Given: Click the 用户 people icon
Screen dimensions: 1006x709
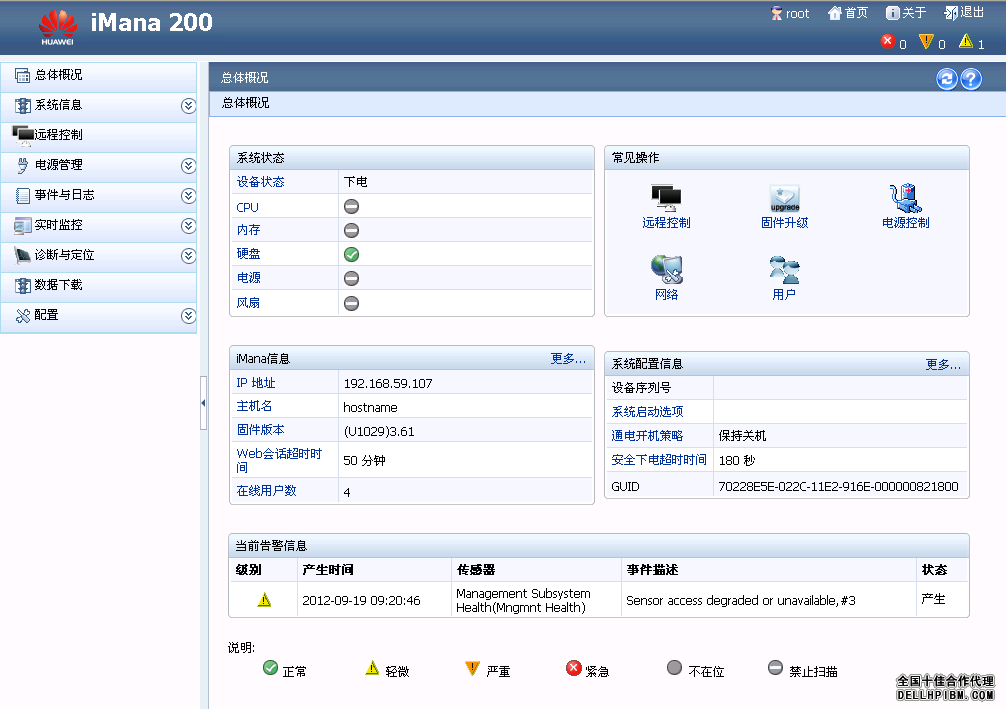Looking at the screenshot, I should point(784,270).
